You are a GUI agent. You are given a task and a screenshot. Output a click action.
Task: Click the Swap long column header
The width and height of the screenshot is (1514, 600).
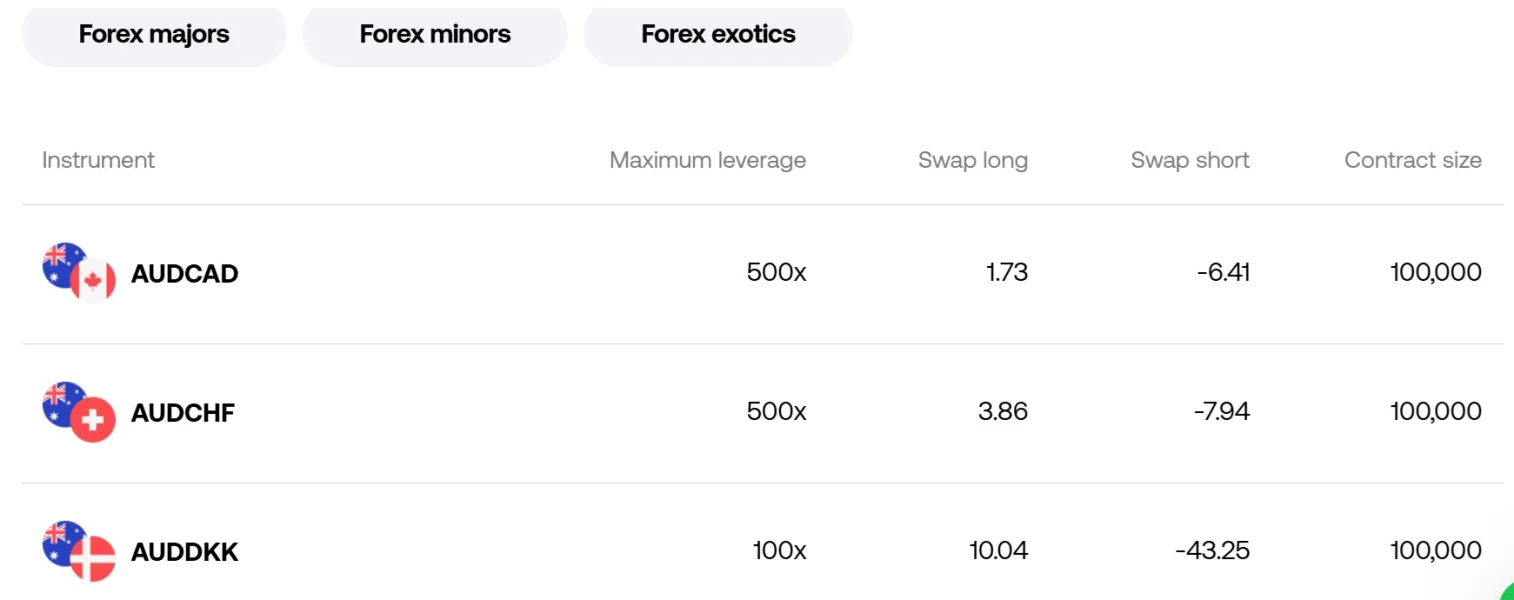coord(972,160)
